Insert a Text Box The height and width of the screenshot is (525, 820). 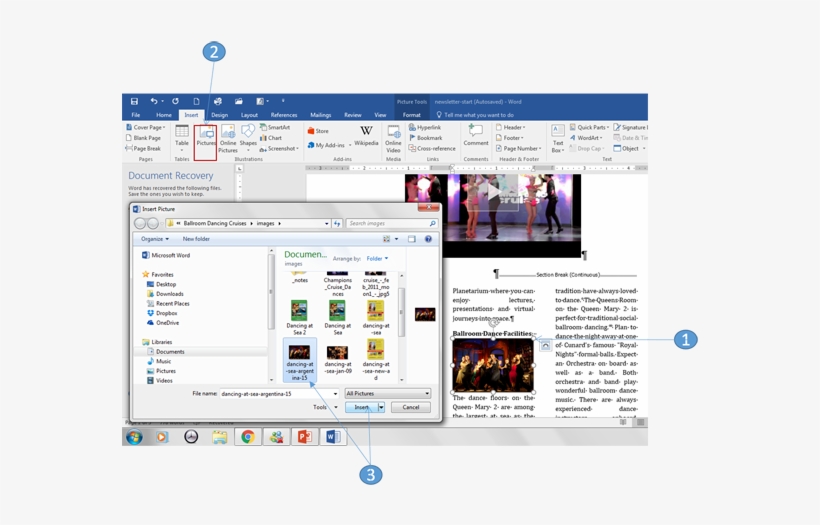[557, 139]
